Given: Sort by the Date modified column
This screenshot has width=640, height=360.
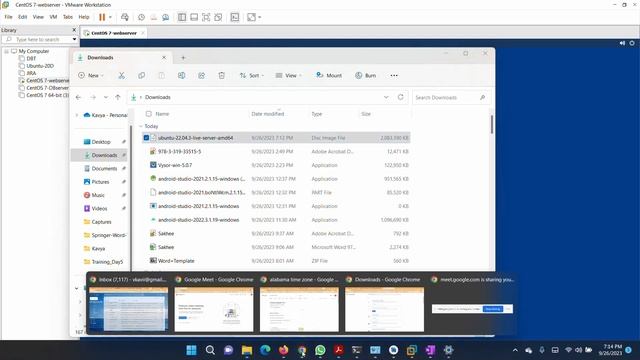Looking at the screenshot, I should pyautogui.click(x=268, y=114).
